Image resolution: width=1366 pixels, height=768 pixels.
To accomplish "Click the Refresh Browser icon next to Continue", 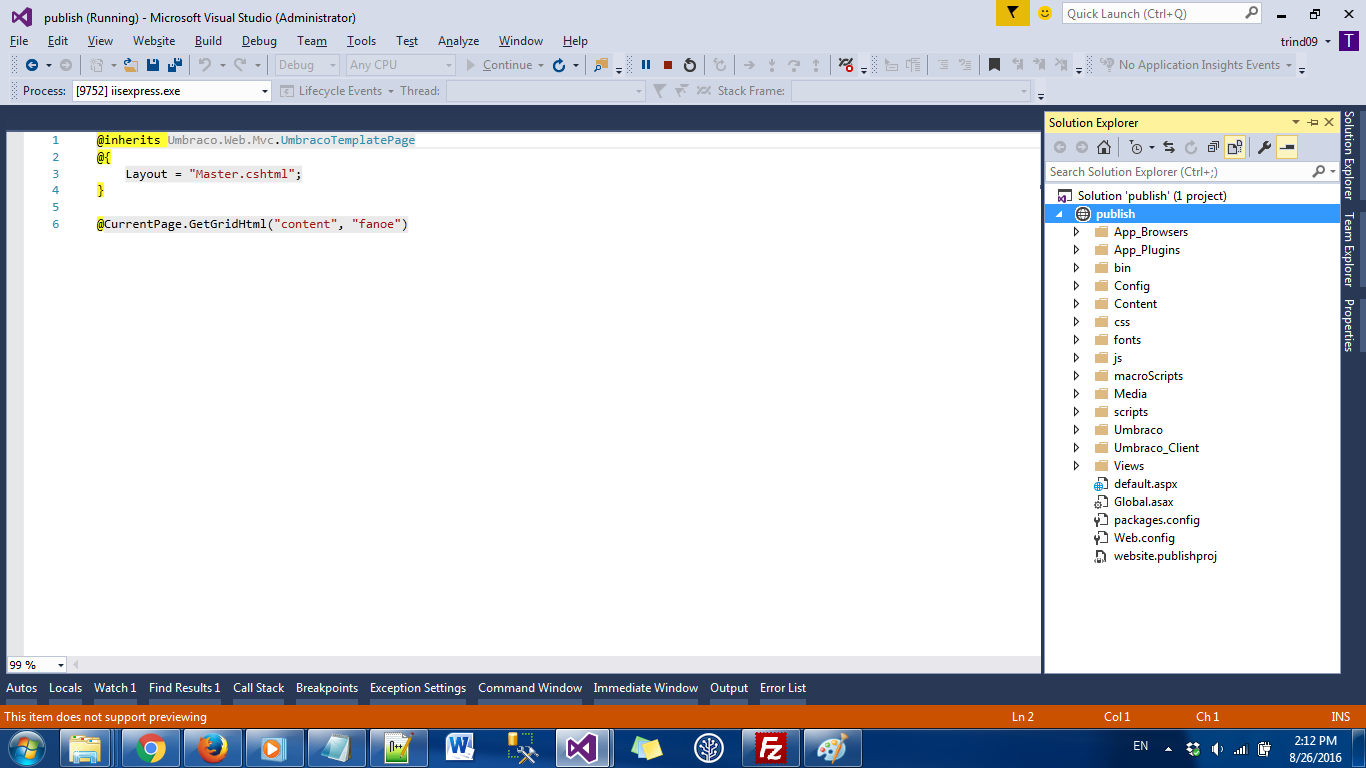I will 559,65.
